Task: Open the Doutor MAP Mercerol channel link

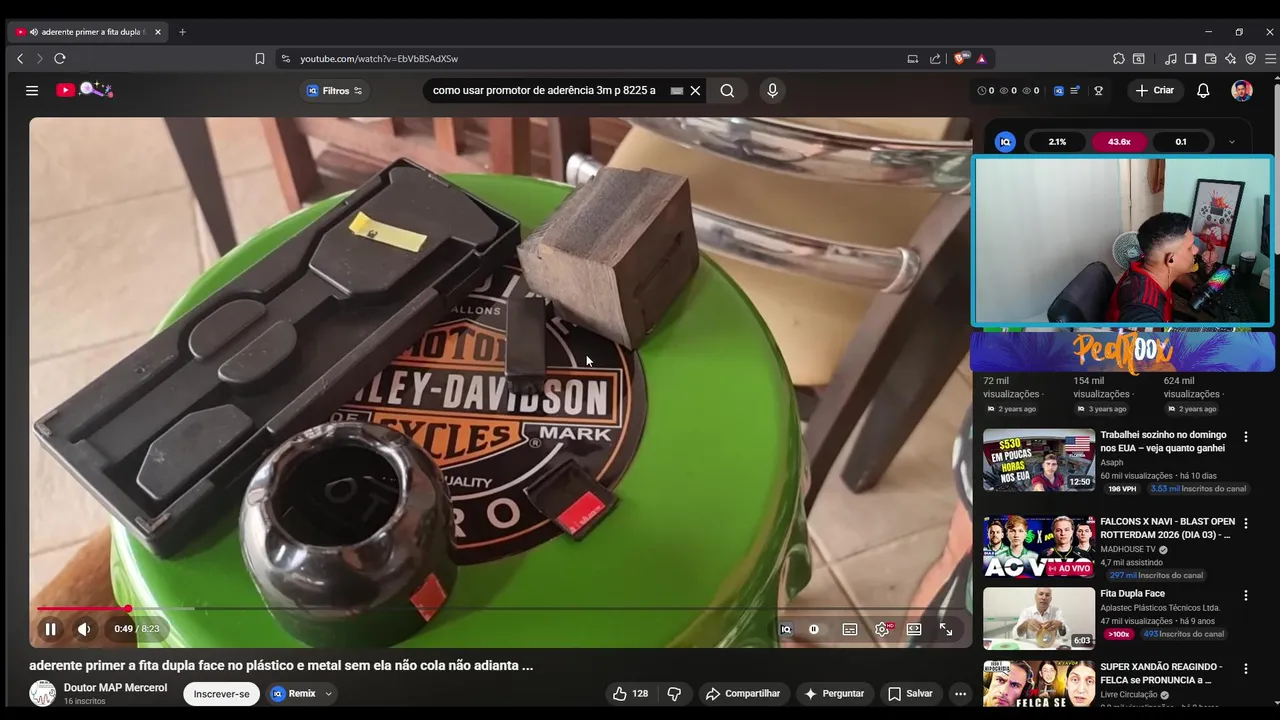Action: coord(115,688)
